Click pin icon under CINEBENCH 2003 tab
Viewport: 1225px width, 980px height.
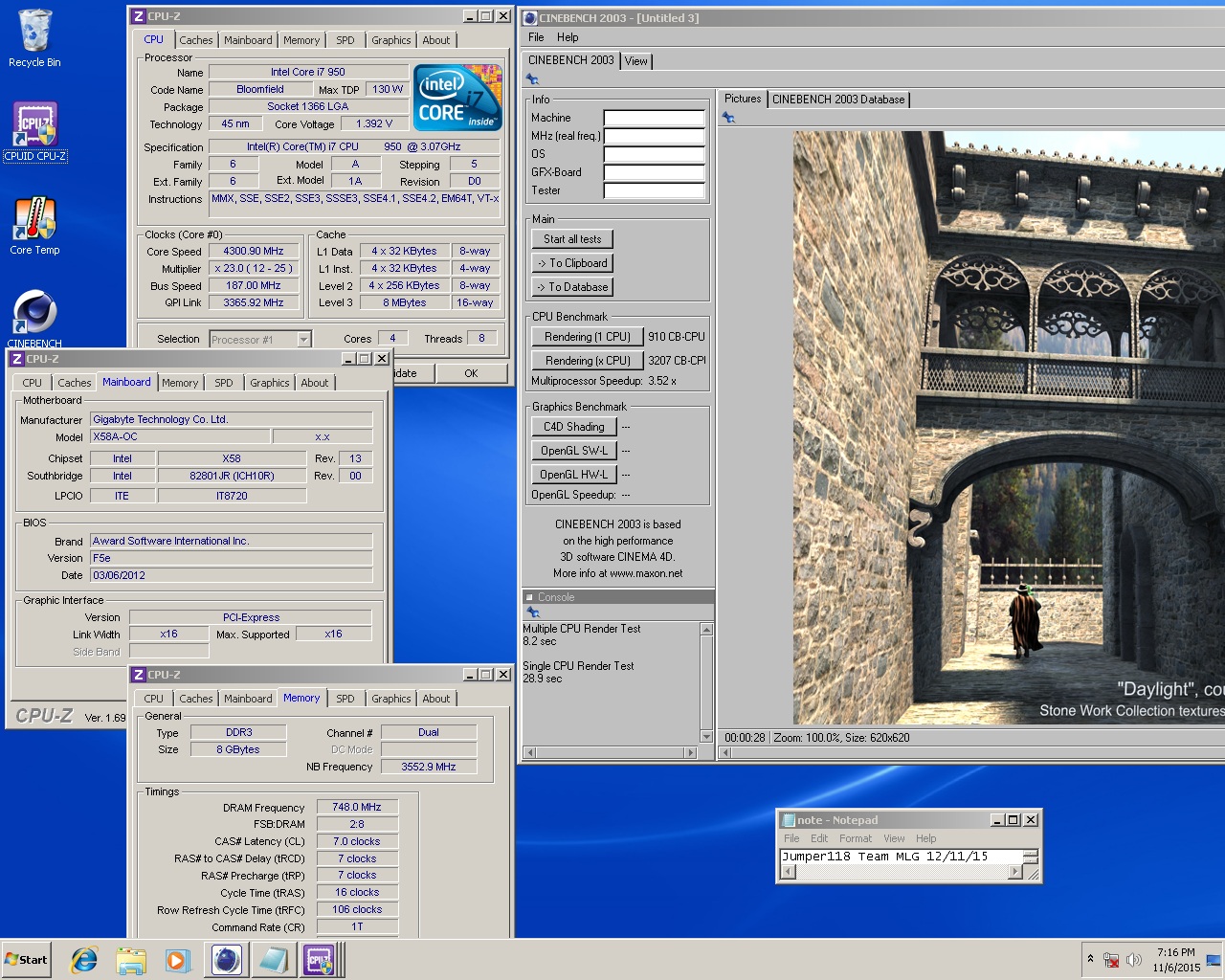532,79
